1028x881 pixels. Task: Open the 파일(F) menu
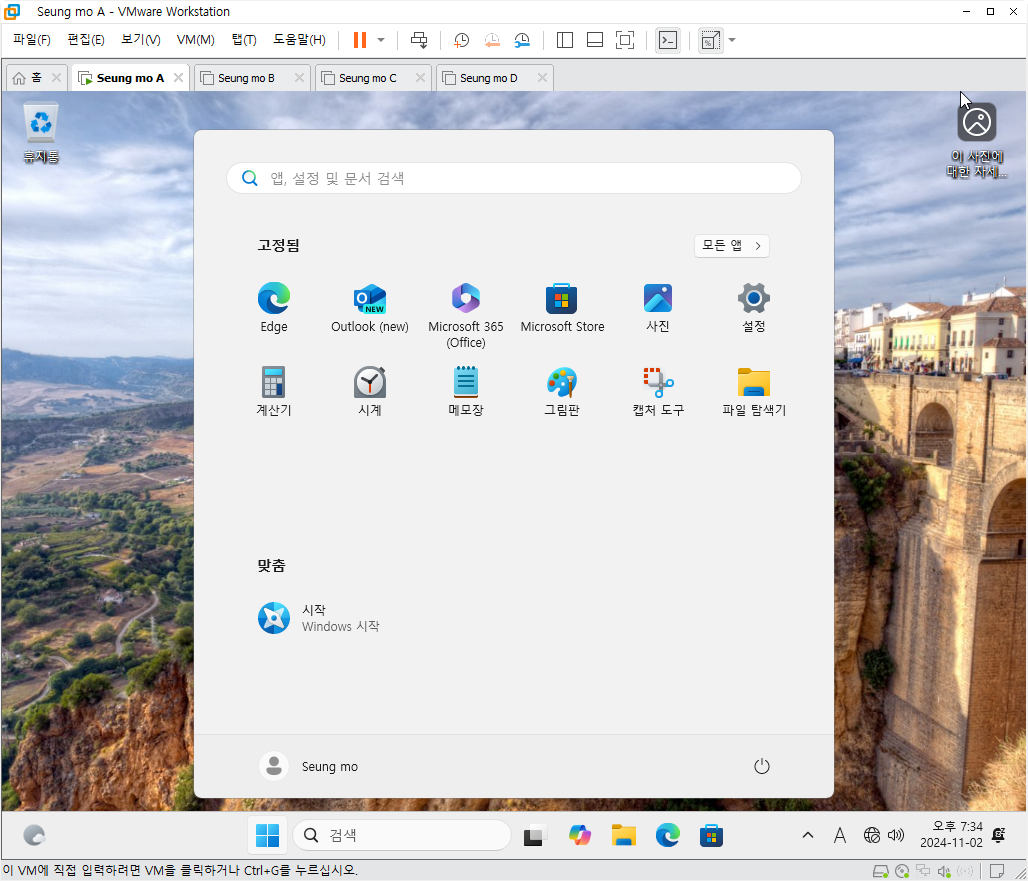pos(31,40)
